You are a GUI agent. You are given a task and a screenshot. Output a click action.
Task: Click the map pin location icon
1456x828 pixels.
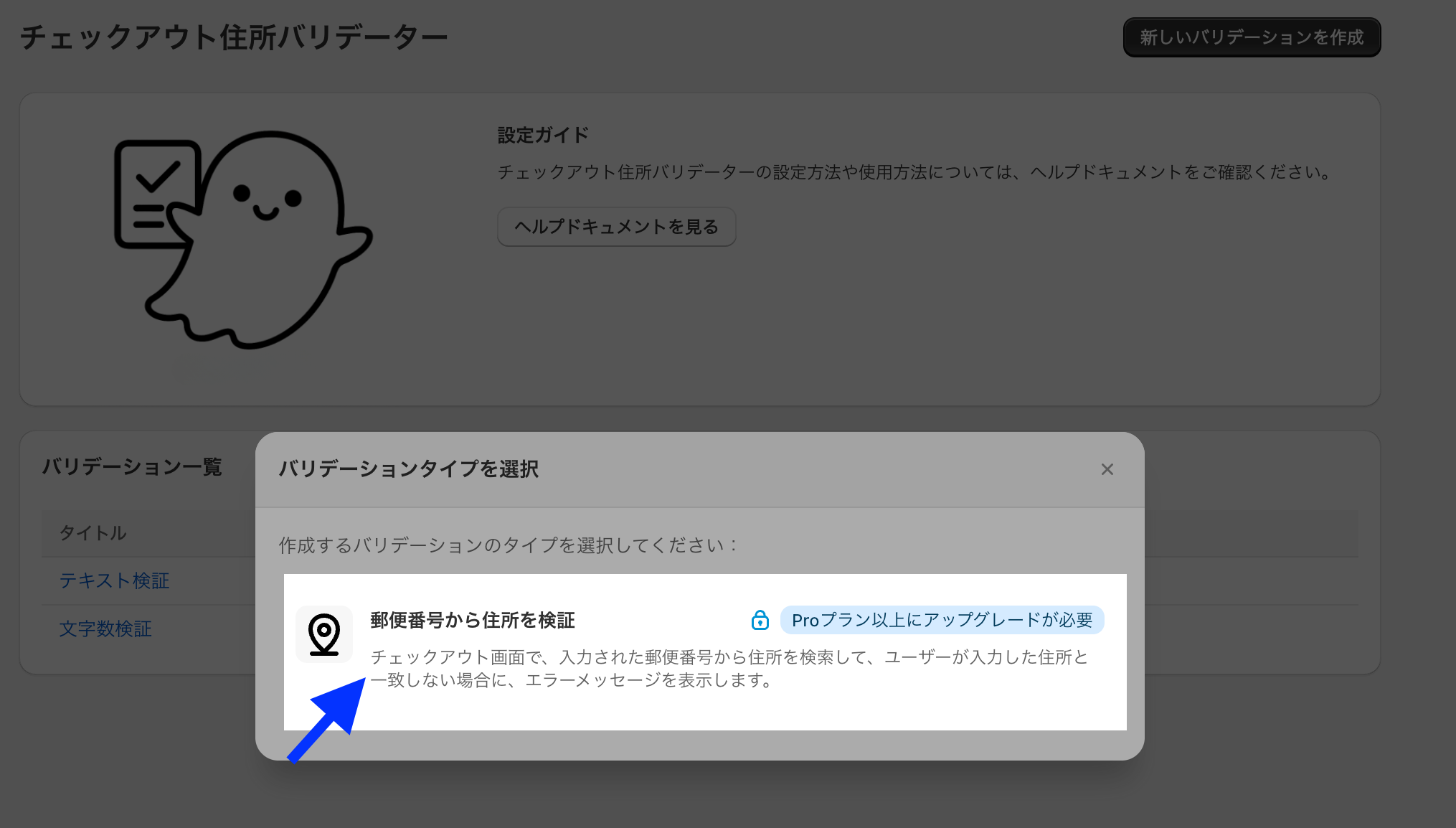[x=324, y=634]
